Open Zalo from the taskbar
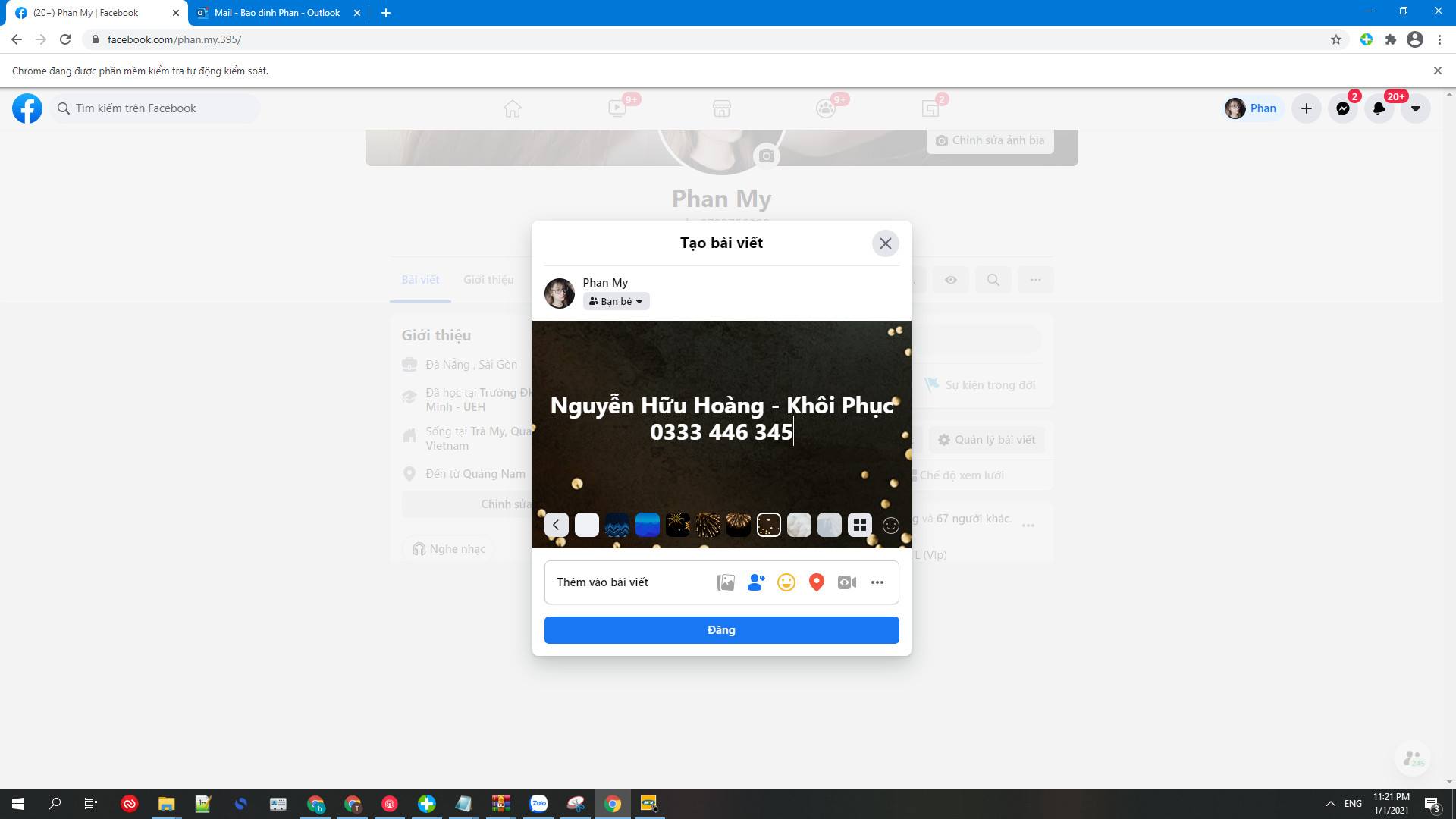The image size is (1456, 819). pyautogui.click(x=538, y=804)
